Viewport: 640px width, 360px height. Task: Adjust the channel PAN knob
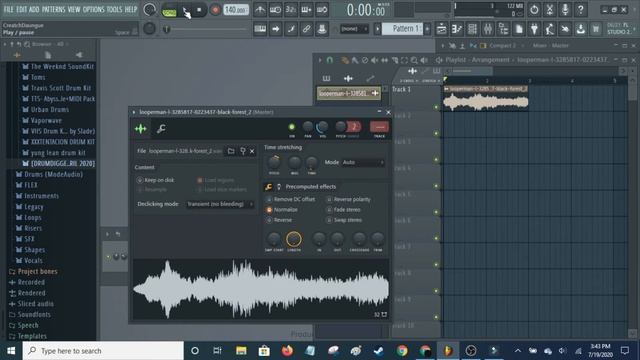tap(308, 127)
